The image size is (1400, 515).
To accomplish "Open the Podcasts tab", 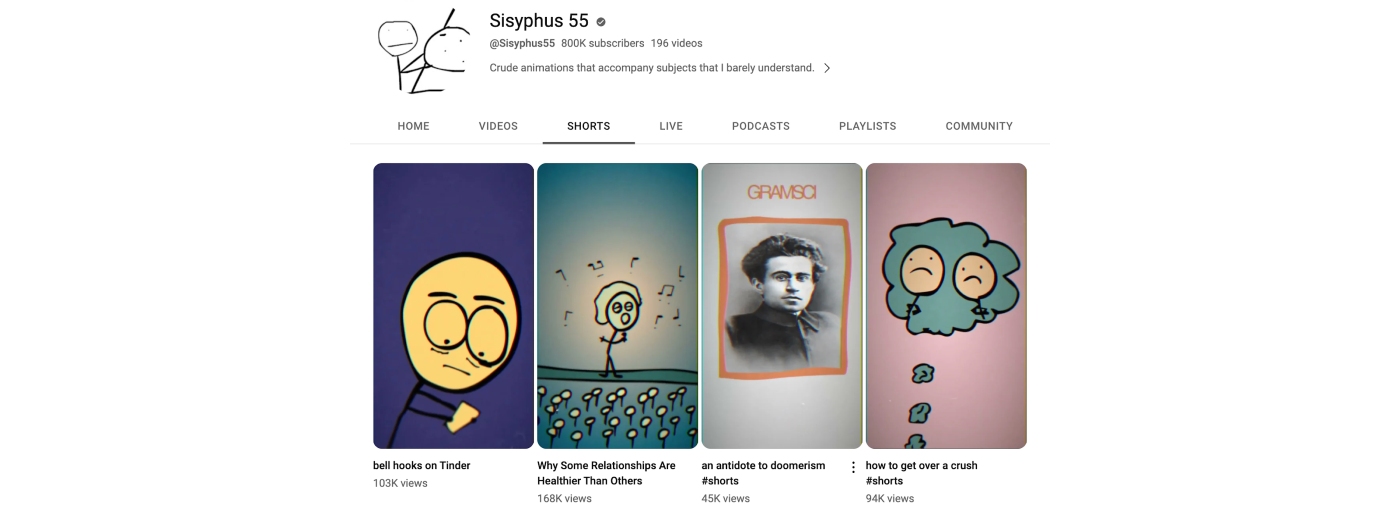I will [760, 126].
